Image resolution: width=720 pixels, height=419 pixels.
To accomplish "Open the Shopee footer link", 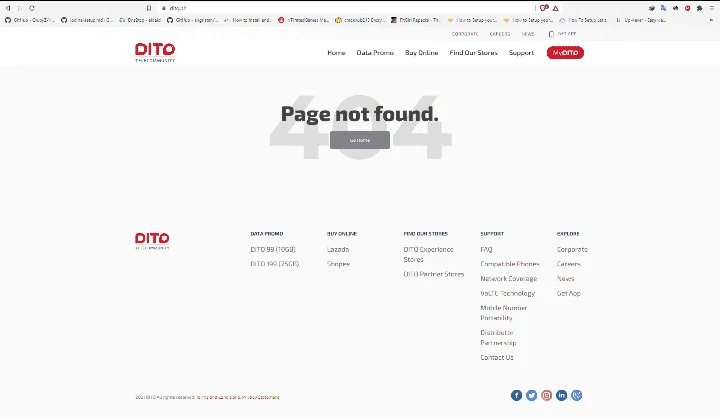I will [x=338, y=264].
